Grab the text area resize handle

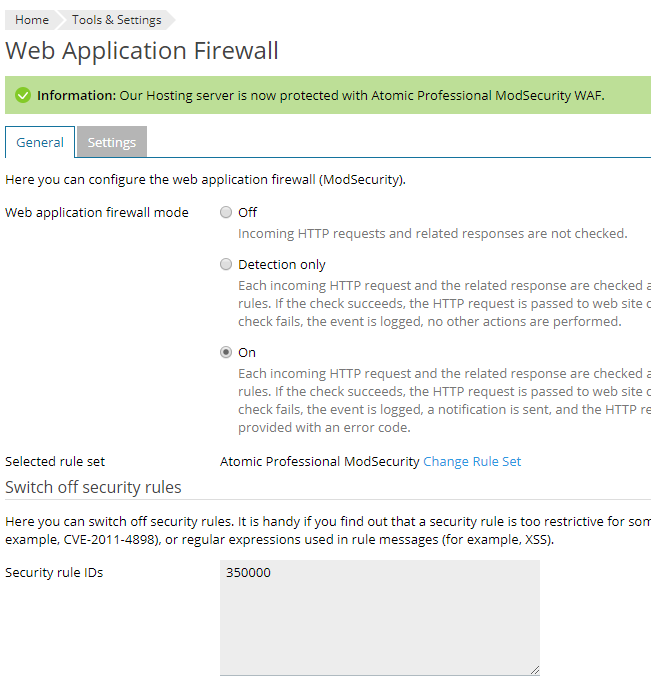coord(535,670)
